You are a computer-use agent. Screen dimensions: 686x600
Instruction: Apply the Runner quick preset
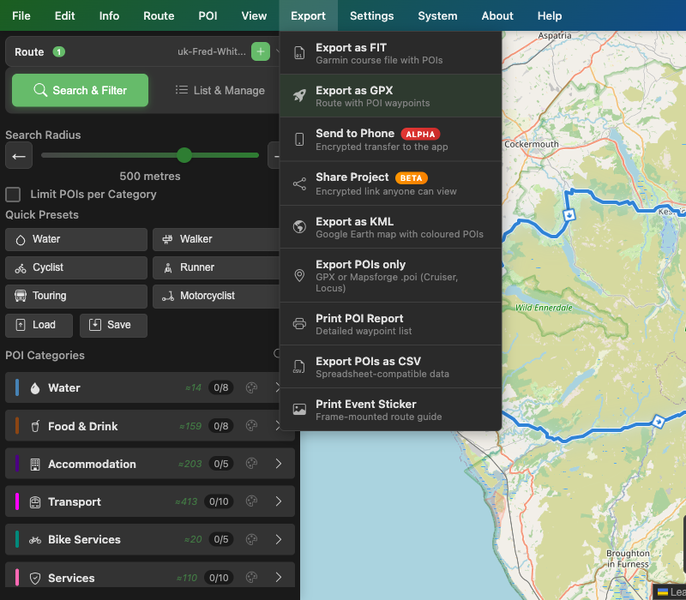click(x=216, y=267)
